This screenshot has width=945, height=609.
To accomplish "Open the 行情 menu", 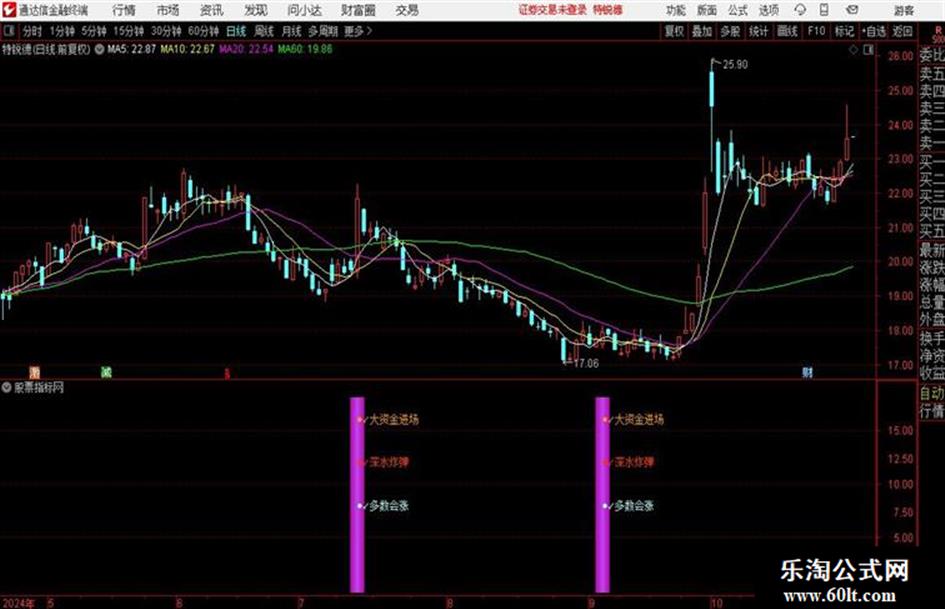I will point(124,10).
